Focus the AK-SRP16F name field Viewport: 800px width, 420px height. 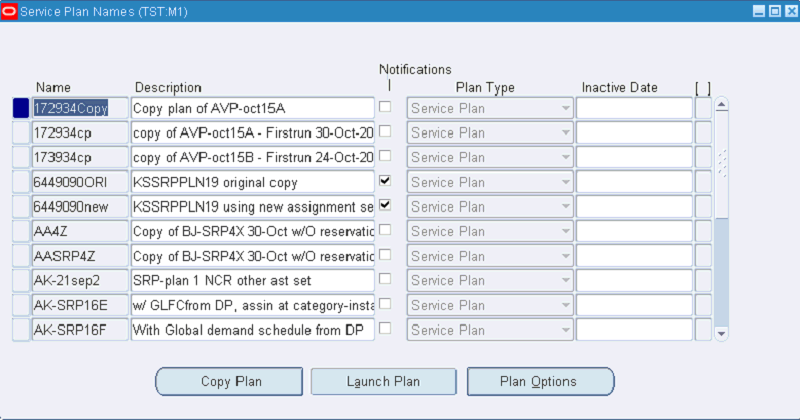point(80,330)
